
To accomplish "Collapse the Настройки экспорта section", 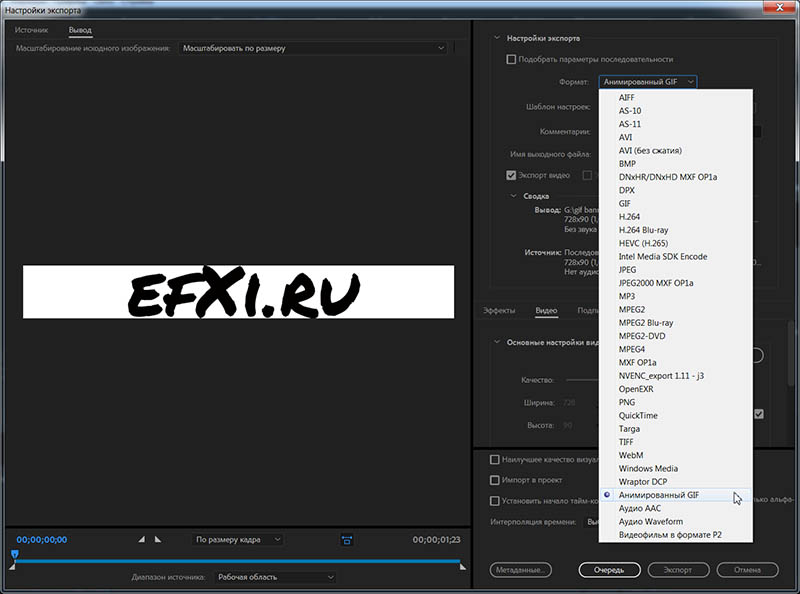I will point(497,38).
